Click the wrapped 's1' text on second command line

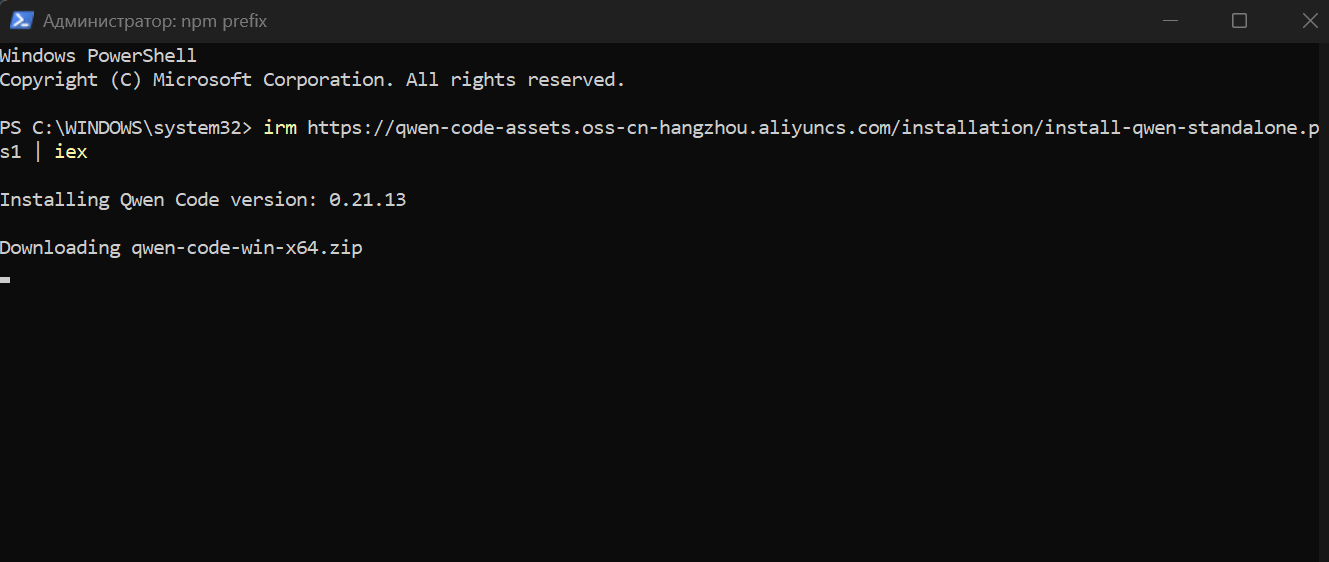[x=11, y=152]
